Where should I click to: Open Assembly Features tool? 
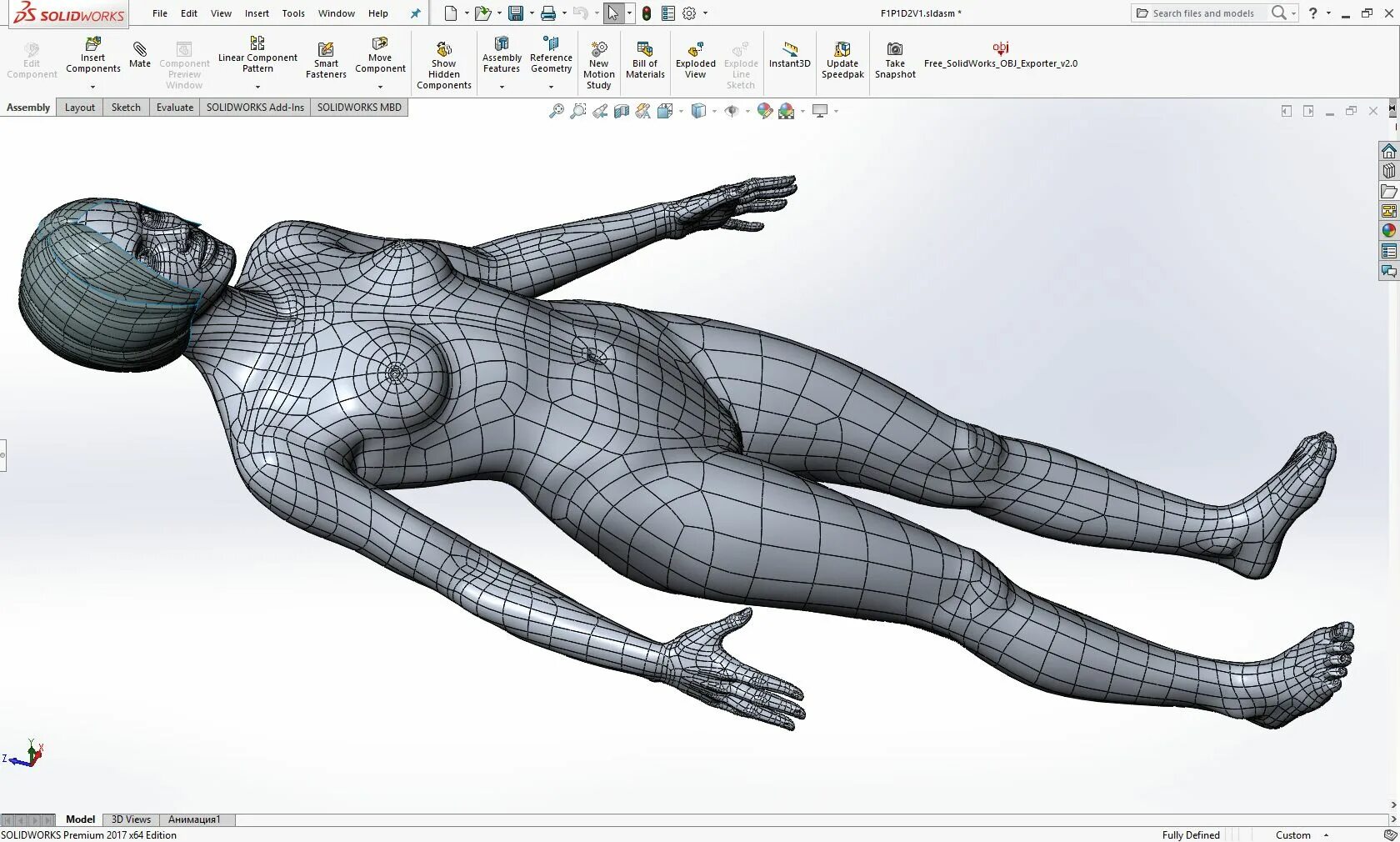(x=502, y=55)
